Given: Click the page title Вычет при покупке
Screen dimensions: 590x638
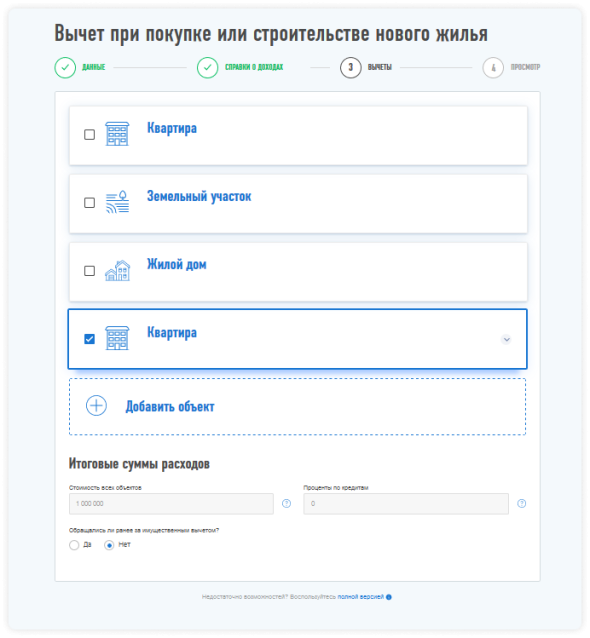Looking at the screenshot, I should coord(271,33).
